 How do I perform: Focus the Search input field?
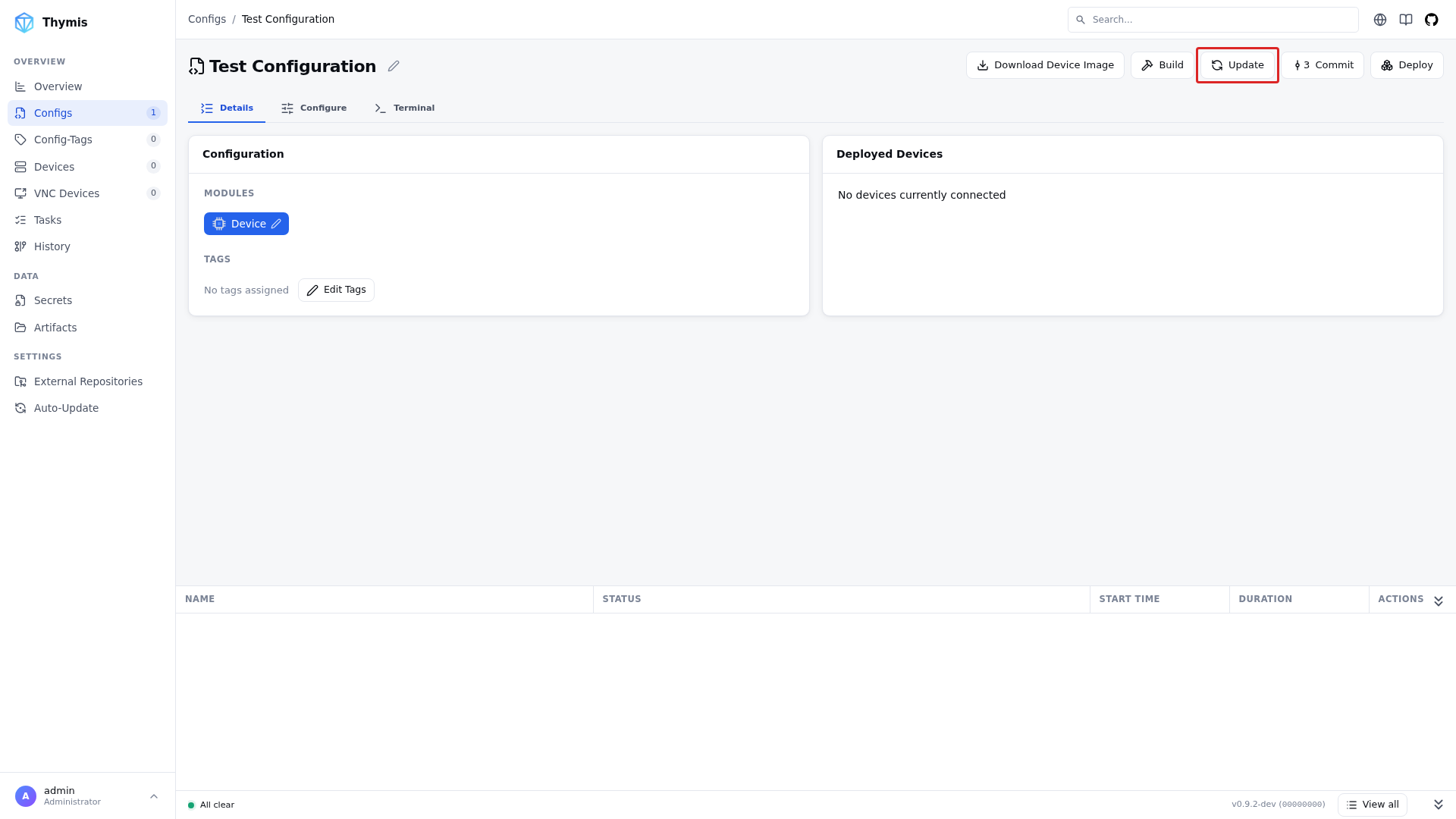tap(1213, 20)
